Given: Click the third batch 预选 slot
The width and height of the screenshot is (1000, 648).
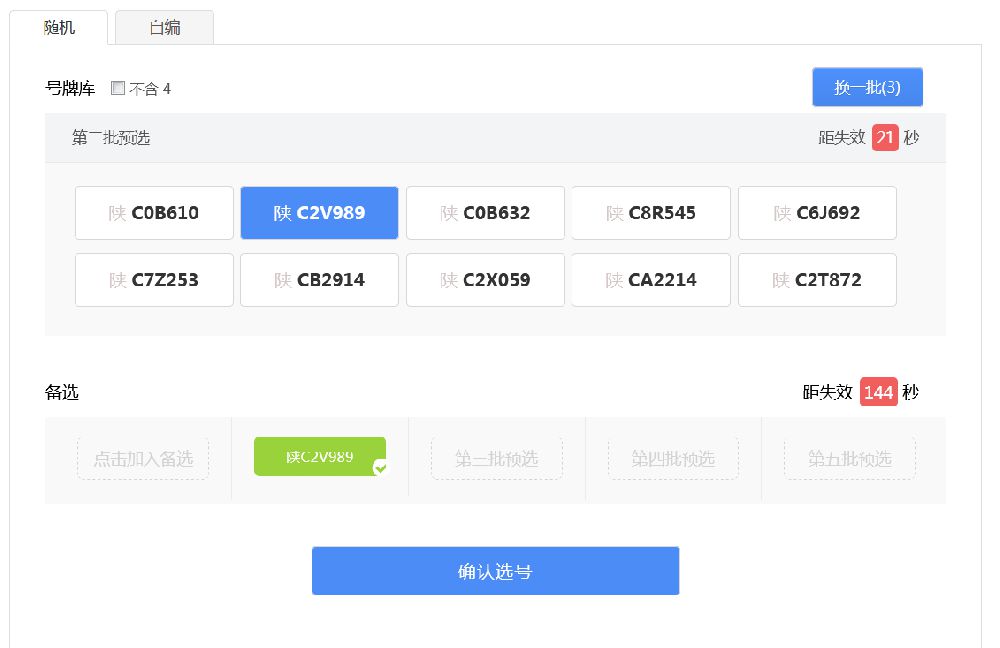Looking at the screenshot, I should tap(497, 459).
